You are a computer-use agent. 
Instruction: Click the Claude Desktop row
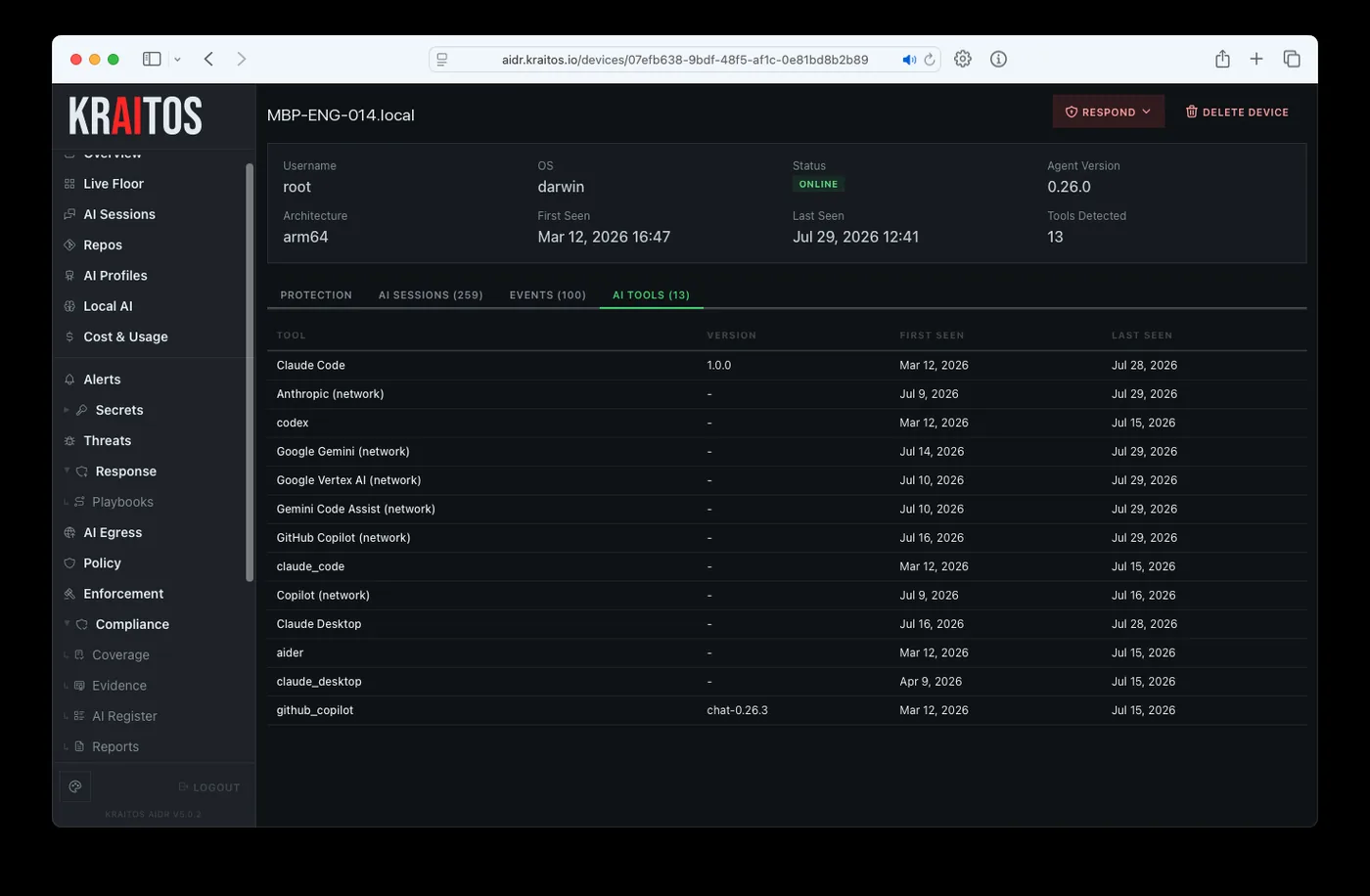(787, 624)
